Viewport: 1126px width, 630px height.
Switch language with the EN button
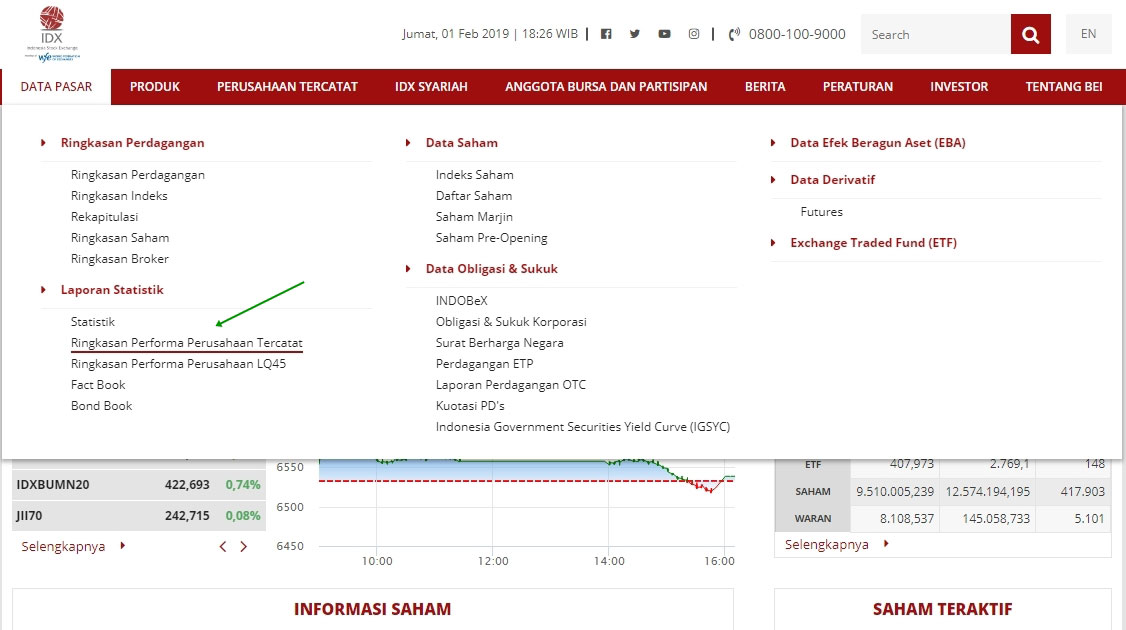1089,34
